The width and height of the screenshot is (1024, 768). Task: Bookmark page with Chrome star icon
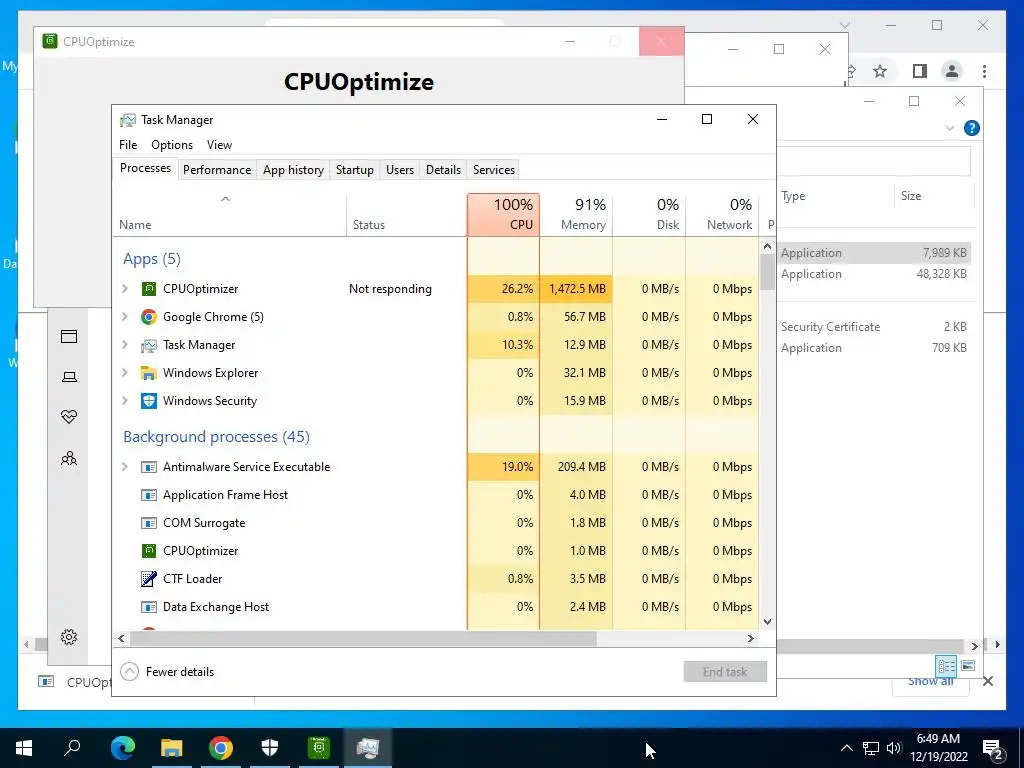pos(880,71)
